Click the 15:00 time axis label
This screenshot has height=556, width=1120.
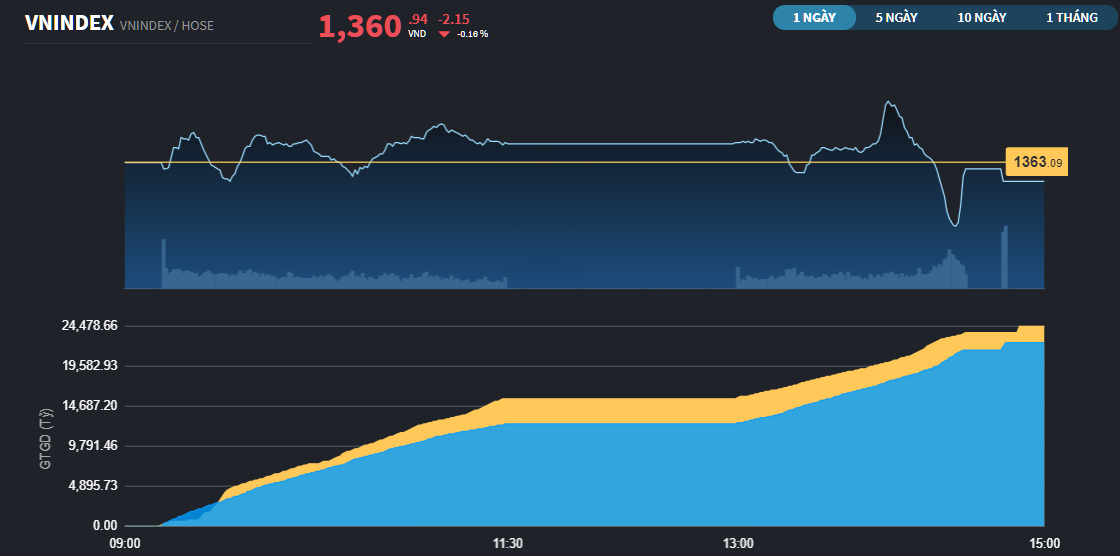(x=1044, y=543)
